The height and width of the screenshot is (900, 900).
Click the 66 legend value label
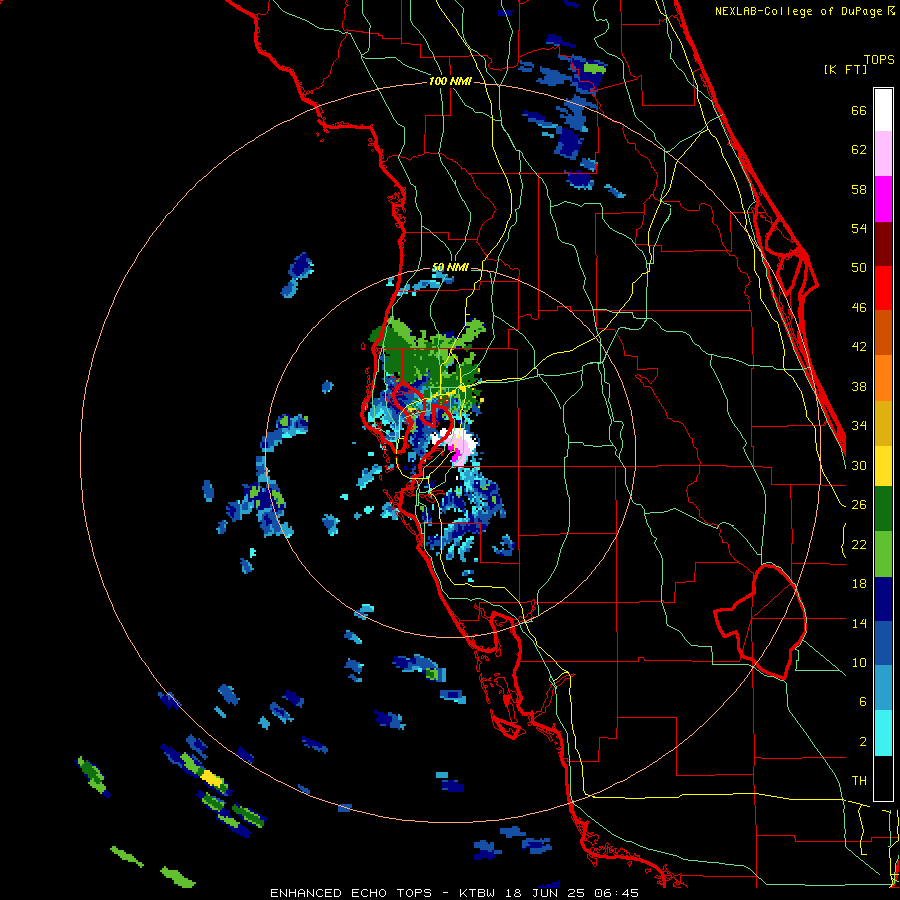click(859, 111)
